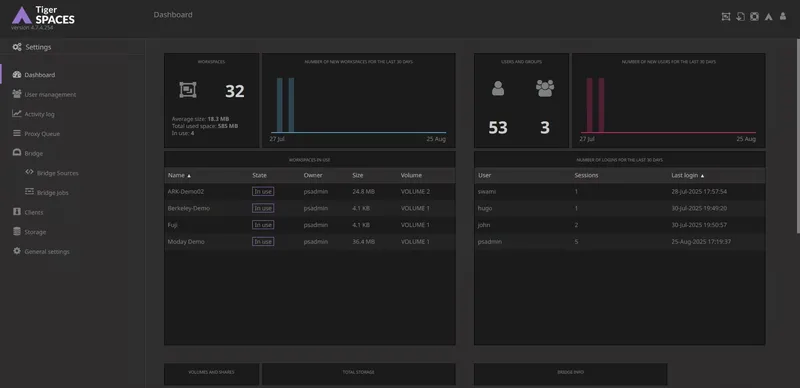Sort workspaces by the Name column arrow
Viewport: 800px width, 388px height.
pos(189,176)
